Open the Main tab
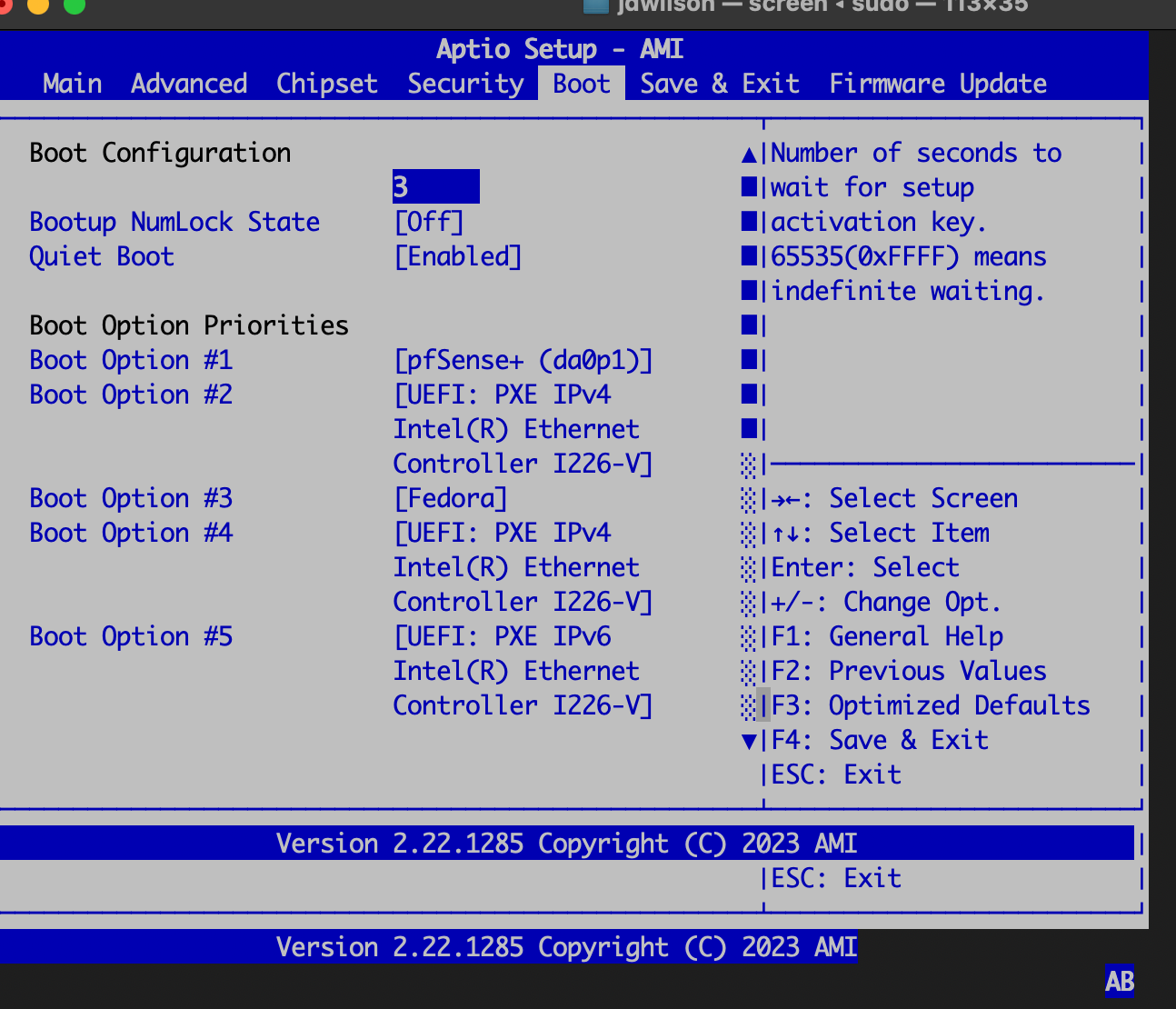Viewport: 1176px width, 1009px height. (x=72, y=84)
